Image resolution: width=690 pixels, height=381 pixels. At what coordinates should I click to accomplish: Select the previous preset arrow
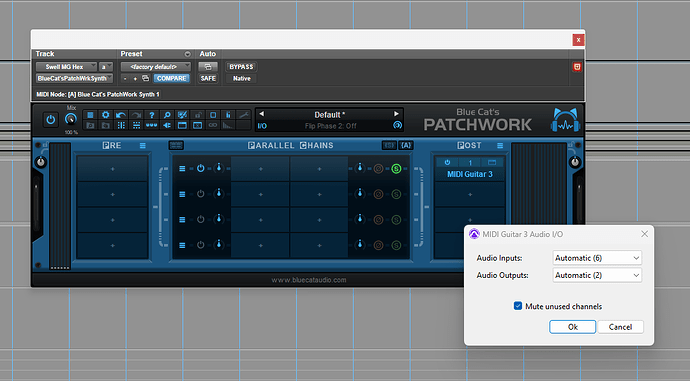[262, 114]
